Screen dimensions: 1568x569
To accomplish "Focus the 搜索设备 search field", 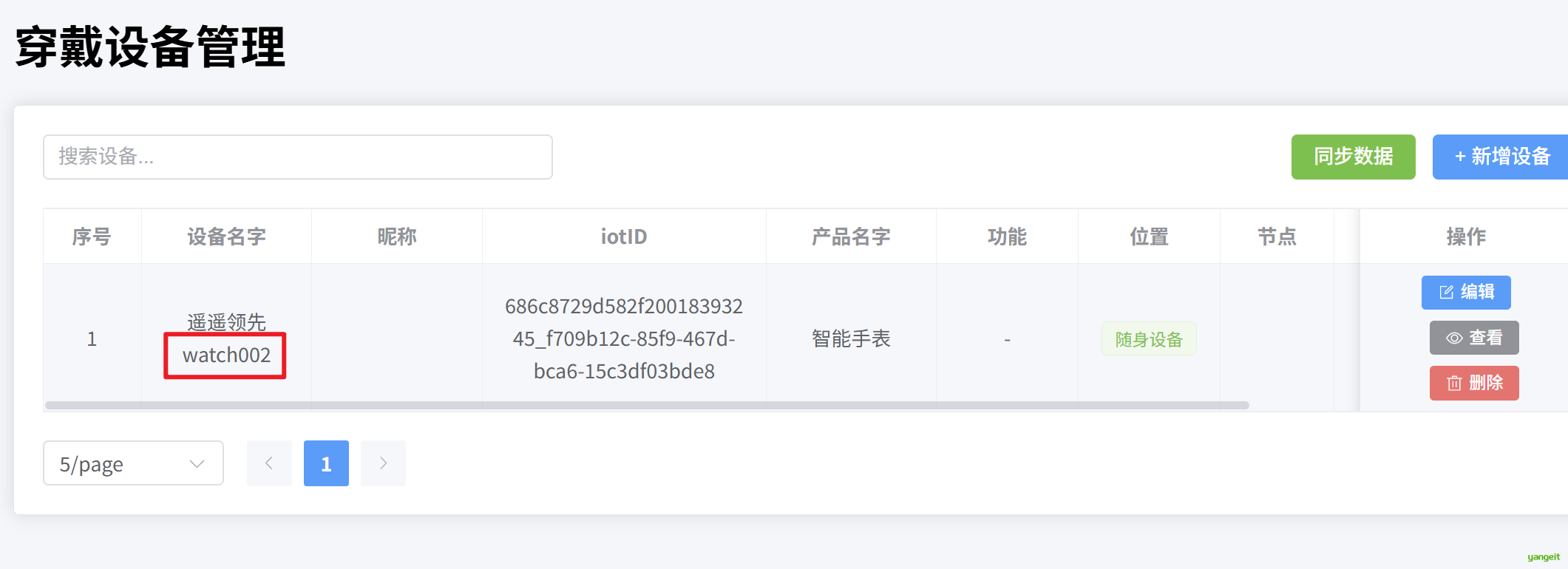I will 298,157.
